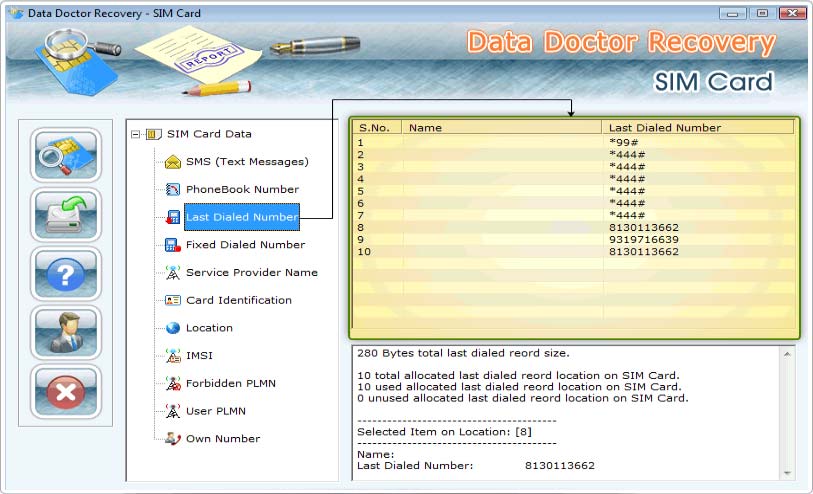The width and height of the screenshot is (813, 494).
Task: Open IMSI tree item
Action: click(x=199, y=356)
